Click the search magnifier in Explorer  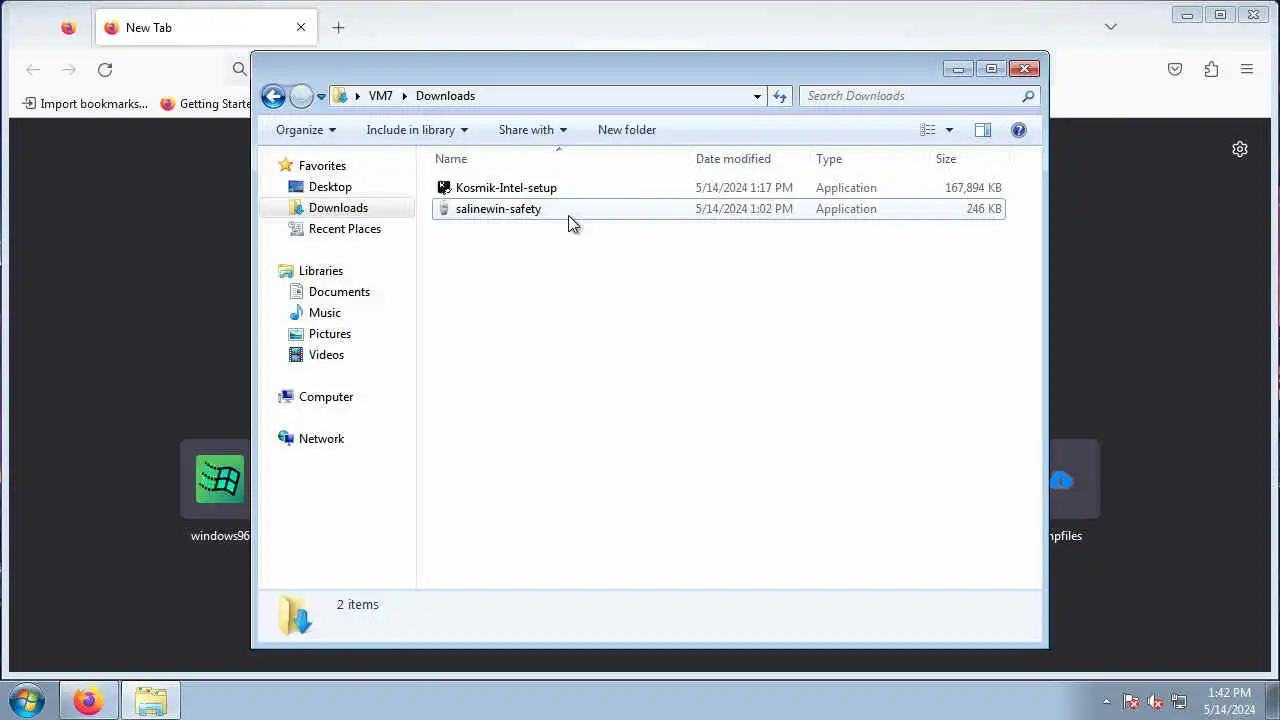tap(1028, 96)
